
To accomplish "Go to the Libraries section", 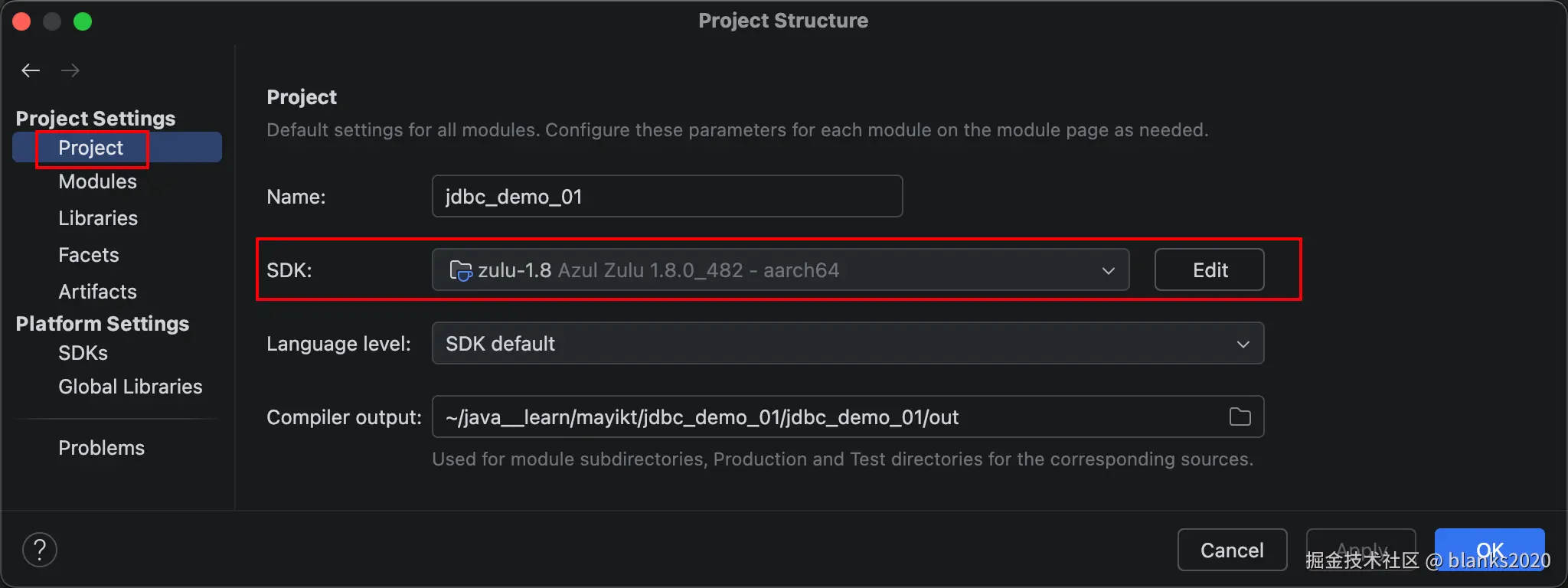I will tap(98, 218).
